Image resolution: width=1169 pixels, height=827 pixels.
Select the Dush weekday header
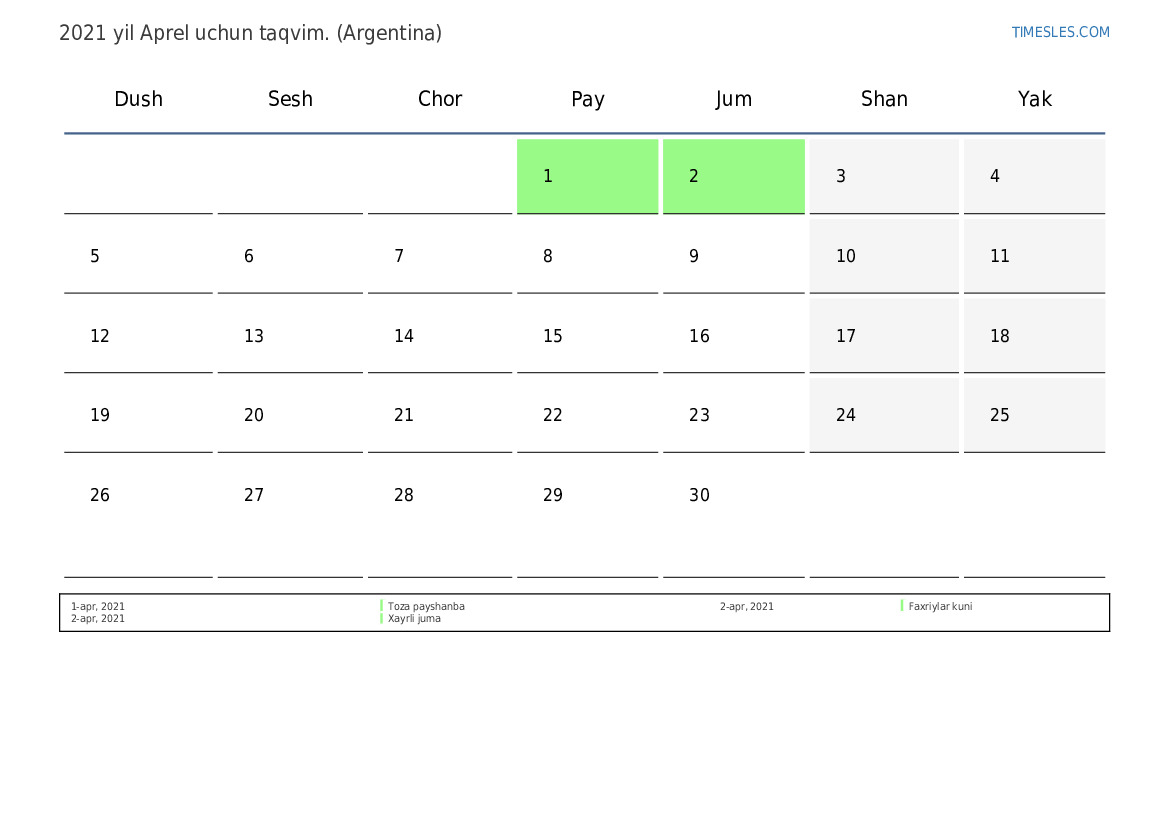tap(138, 99)
